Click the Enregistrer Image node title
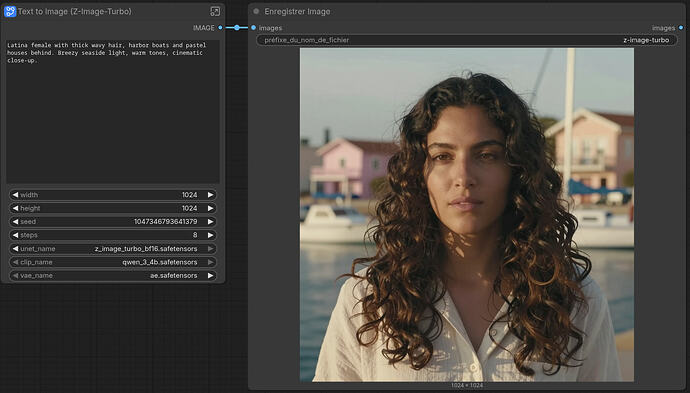Image resolution: width=690 pixels, height=393 pixels. pos(297,11)
